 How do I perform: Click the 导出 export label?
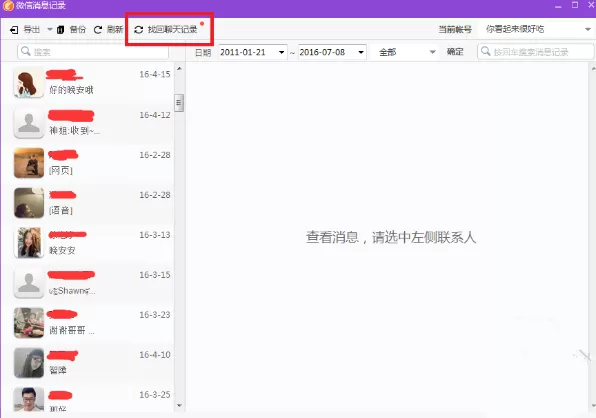click(32, 29)
